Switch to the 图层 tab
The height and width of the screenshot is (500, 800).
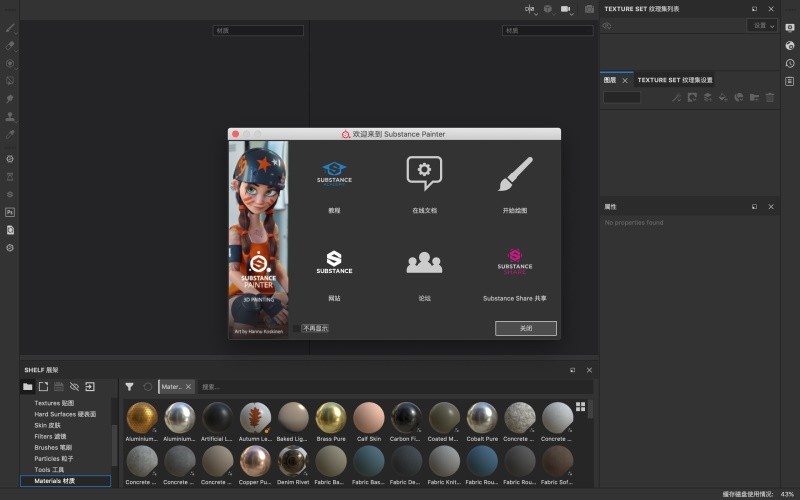coord(610,80)
